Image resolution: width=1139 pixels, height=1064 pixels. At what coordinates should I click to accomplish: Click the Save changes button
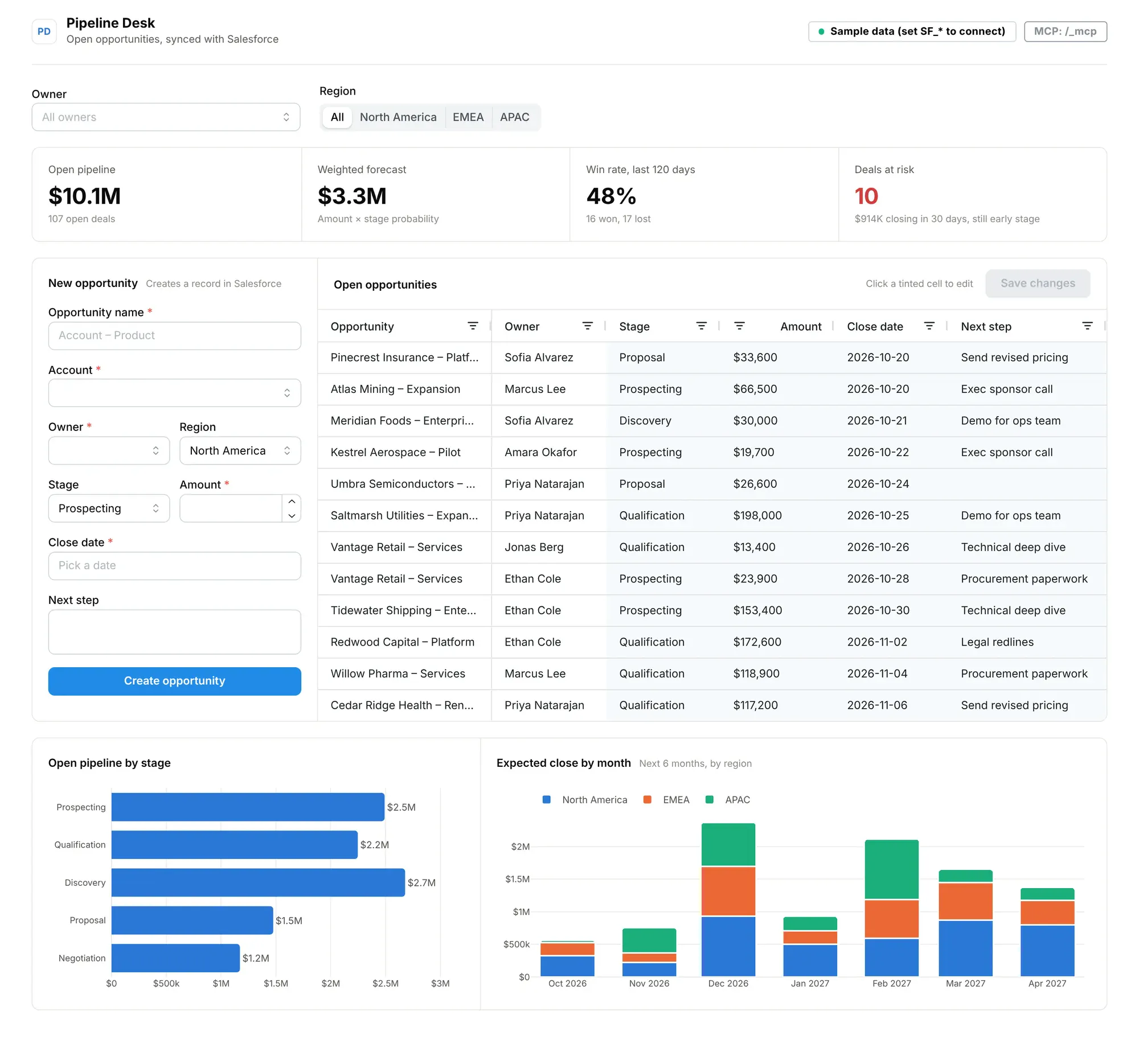[x=1038, y=284]
